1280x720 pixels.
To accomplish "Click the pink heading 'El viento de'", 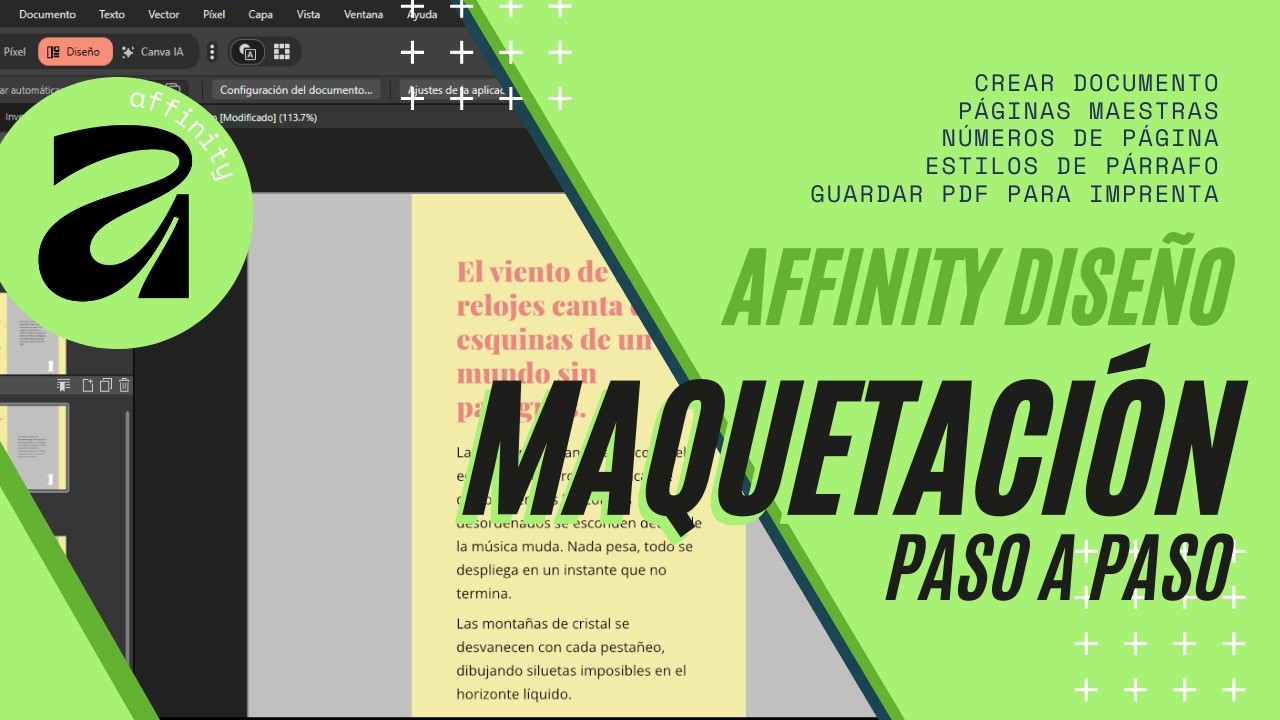I will (x=532, y=272).
